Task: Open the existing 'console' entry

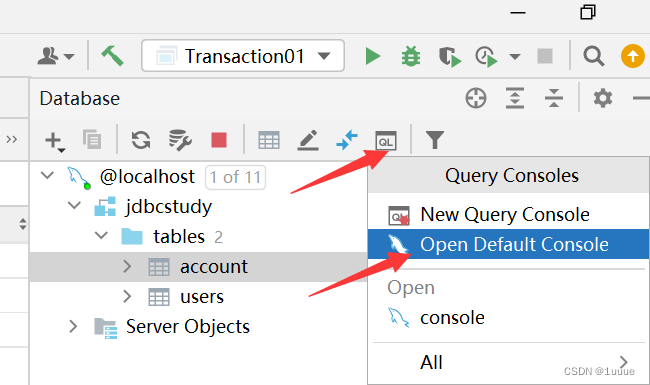Action: tap(508, 318)
